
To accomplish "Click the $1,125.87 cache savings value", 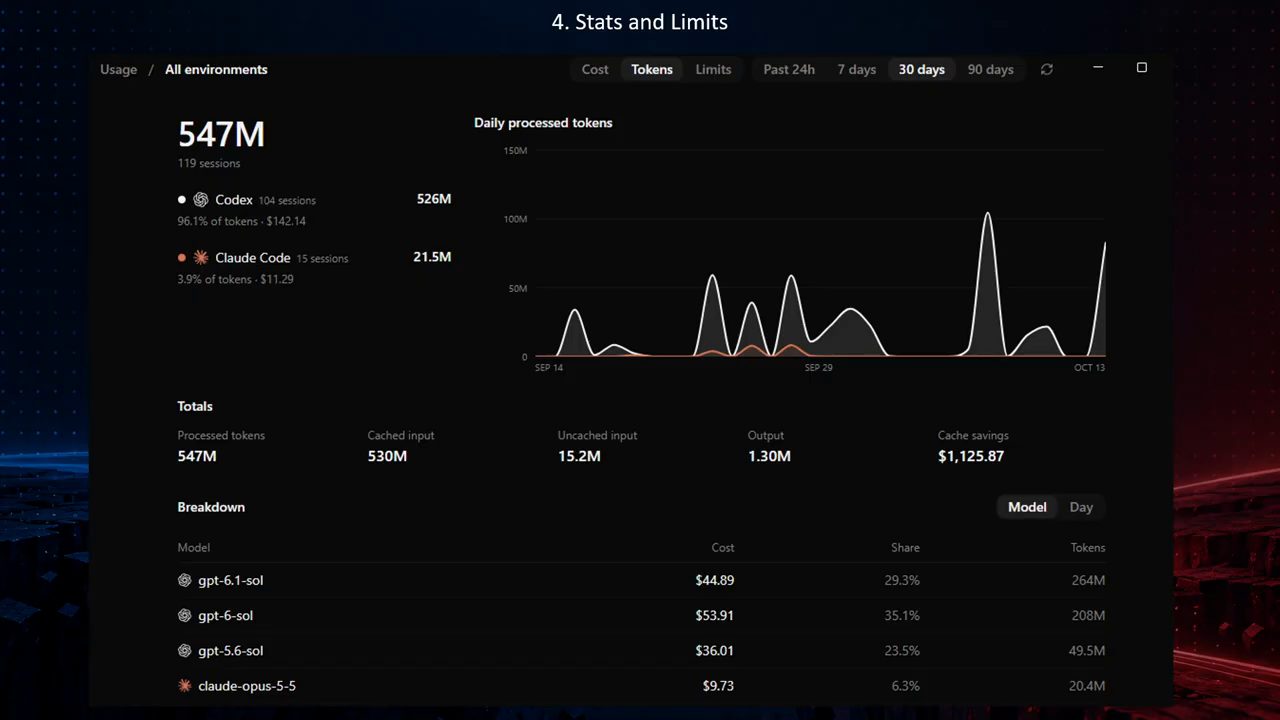I will (x=971, y=456).
